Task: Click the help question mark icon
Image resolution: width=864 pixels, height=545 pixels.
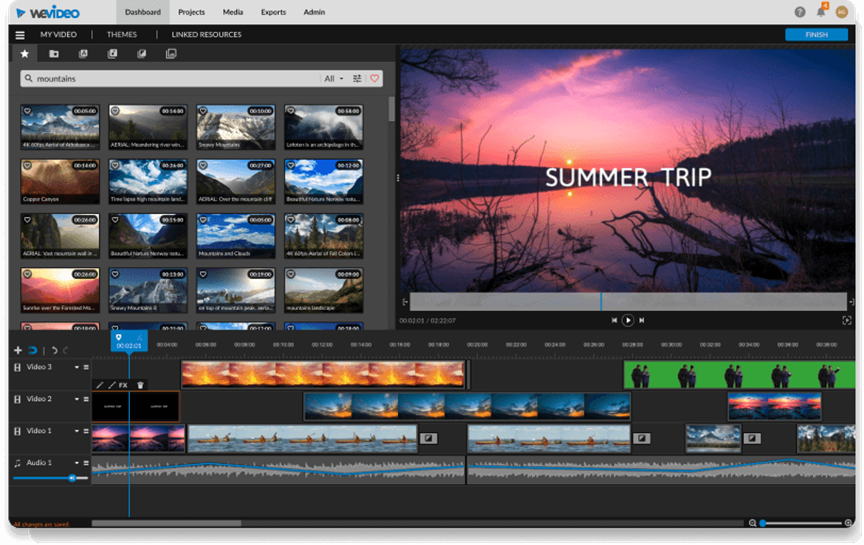Action: 800,12
